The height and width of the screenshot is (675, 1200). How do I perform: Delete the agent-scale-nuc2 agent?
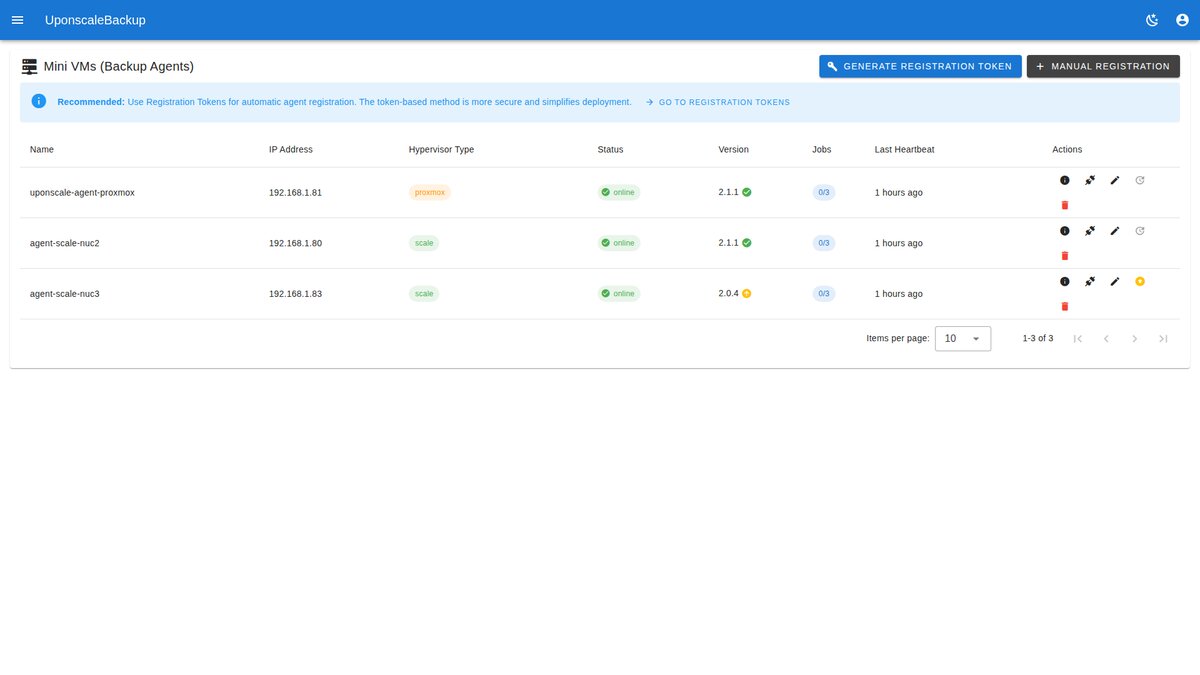pyautogui.click(x=1064, y=256)
